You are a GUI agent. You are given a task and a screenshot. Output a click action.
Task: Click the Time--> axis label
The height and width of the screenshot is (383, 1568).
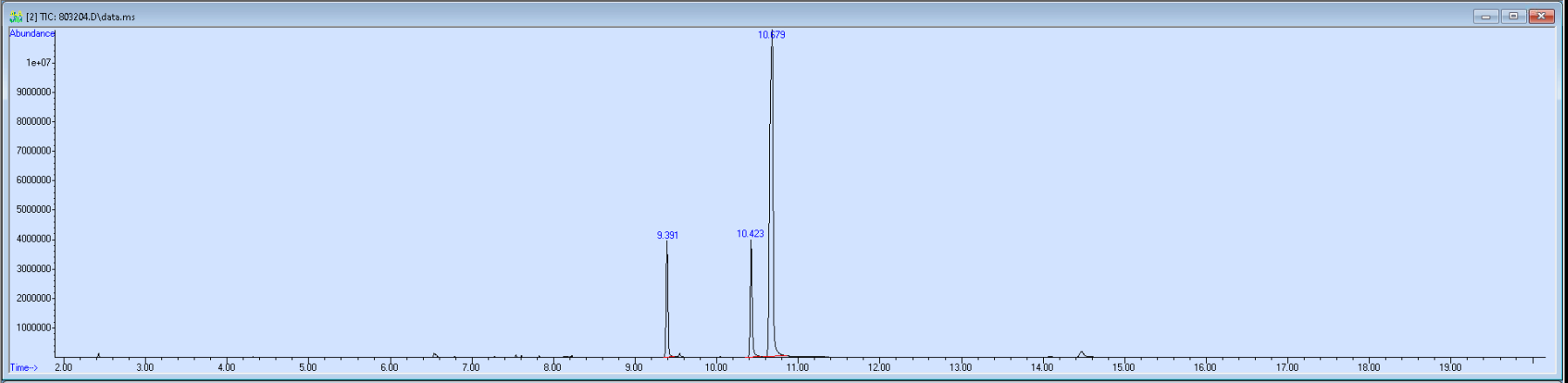click(x=24, y=368)
